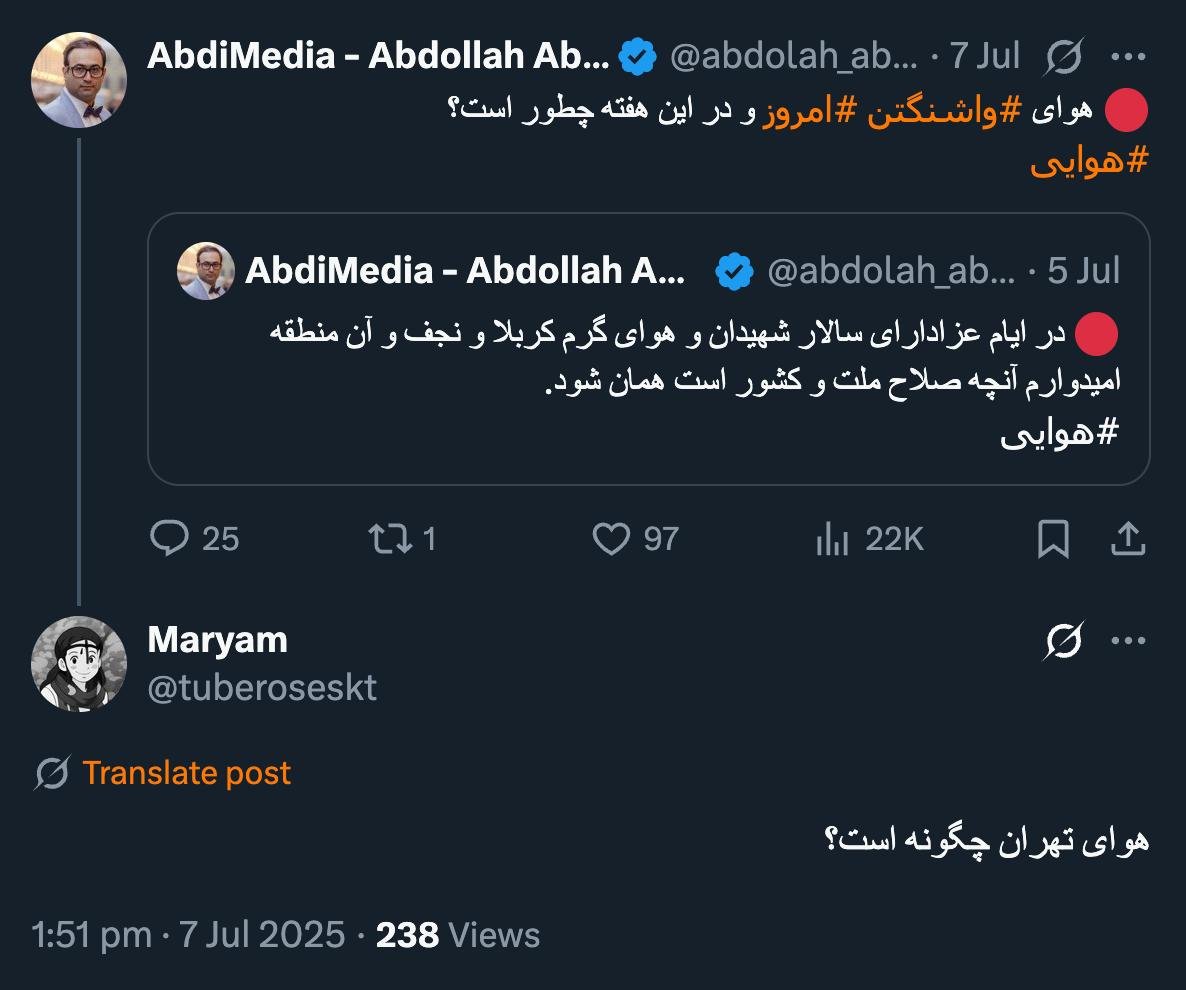
Task: Click the Grok icon on AbdiMedia's post
Action: [1064, 58]
